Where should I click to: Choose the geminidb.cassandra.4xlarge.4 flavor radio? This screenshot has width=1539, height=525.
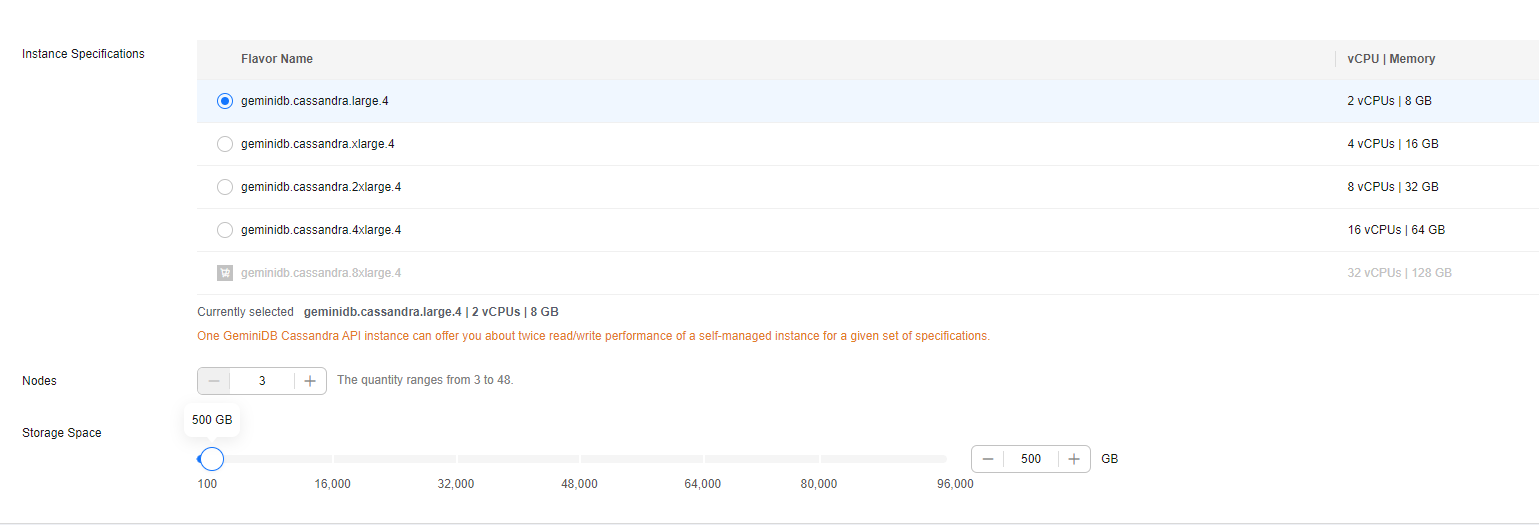pyautogui.click(x=225, y=230)
